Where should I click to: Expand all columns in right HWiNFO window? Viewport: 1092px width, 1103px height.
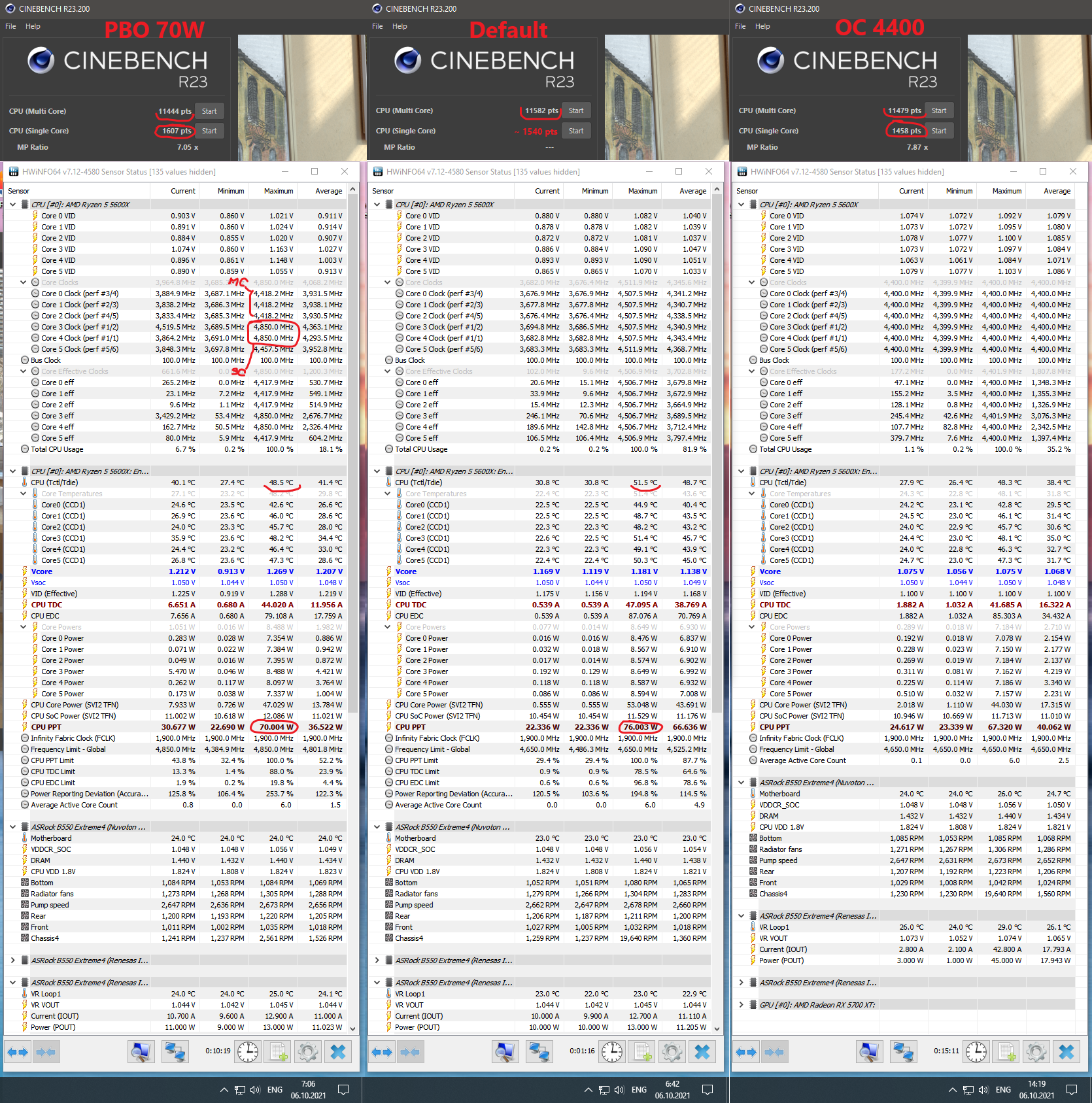click(747, 1052)
